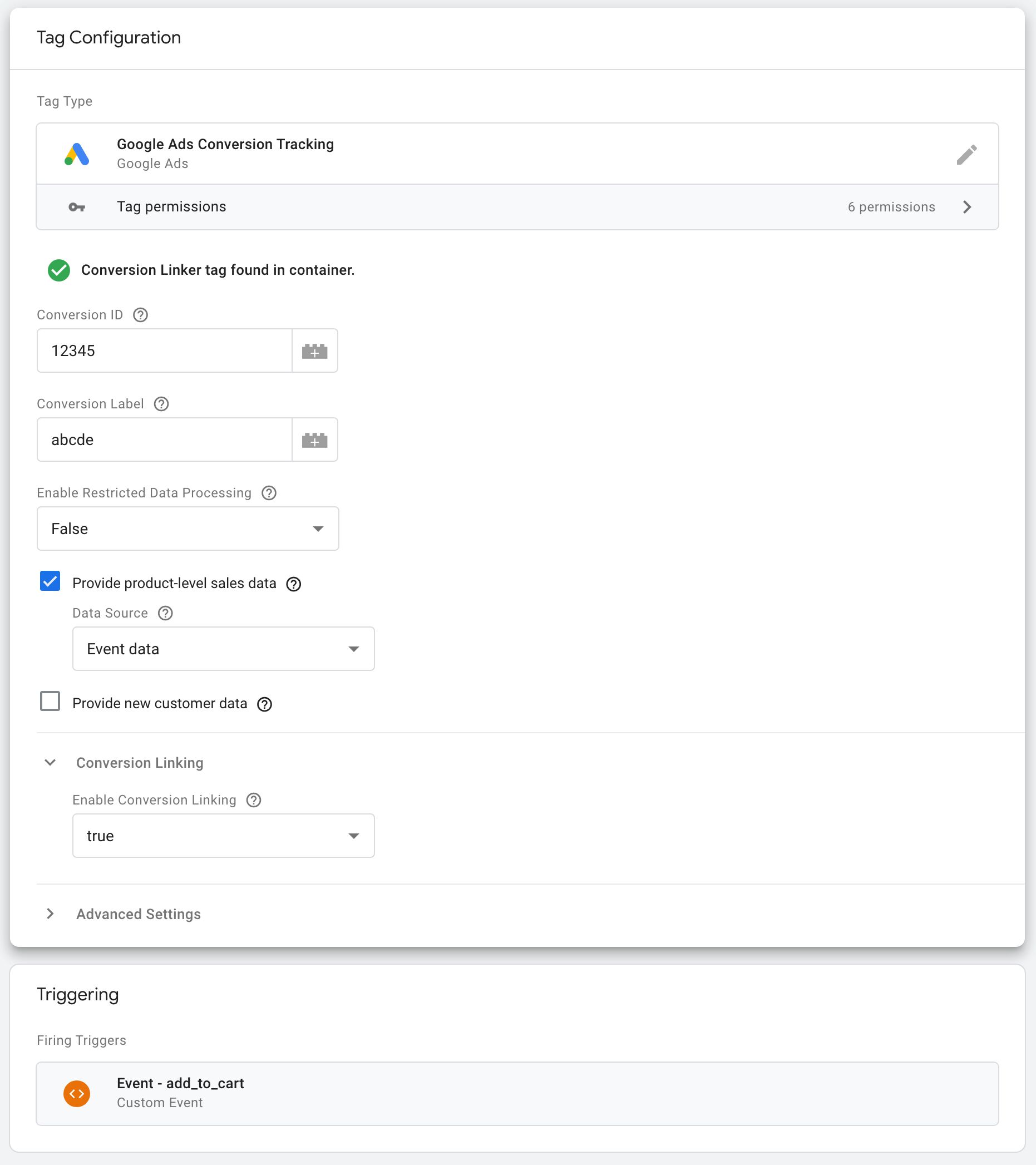Screen dimensions: 1036x1165
Task: Insert variable into Conversion Label field
Action: click(314, 440)
